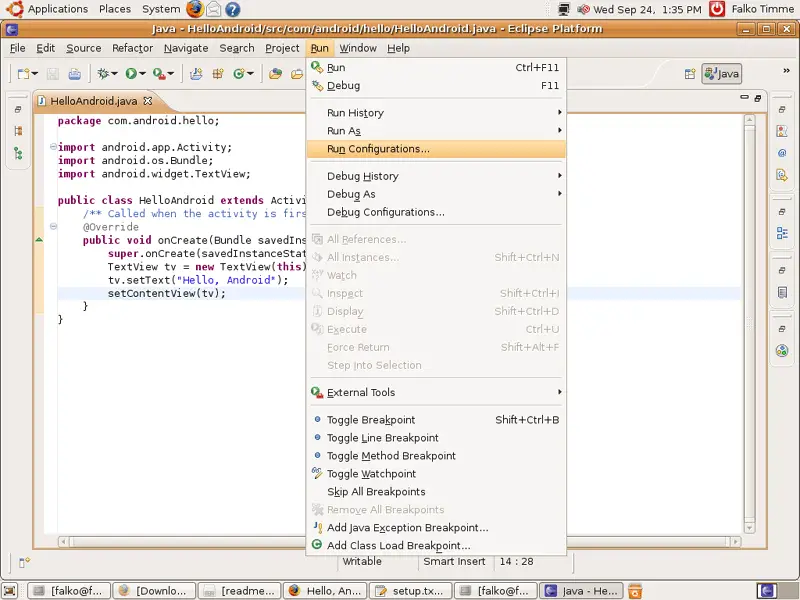Click the Hierarchy fast view icon
The width and height of the screenshot is (800, 600).
18,153
